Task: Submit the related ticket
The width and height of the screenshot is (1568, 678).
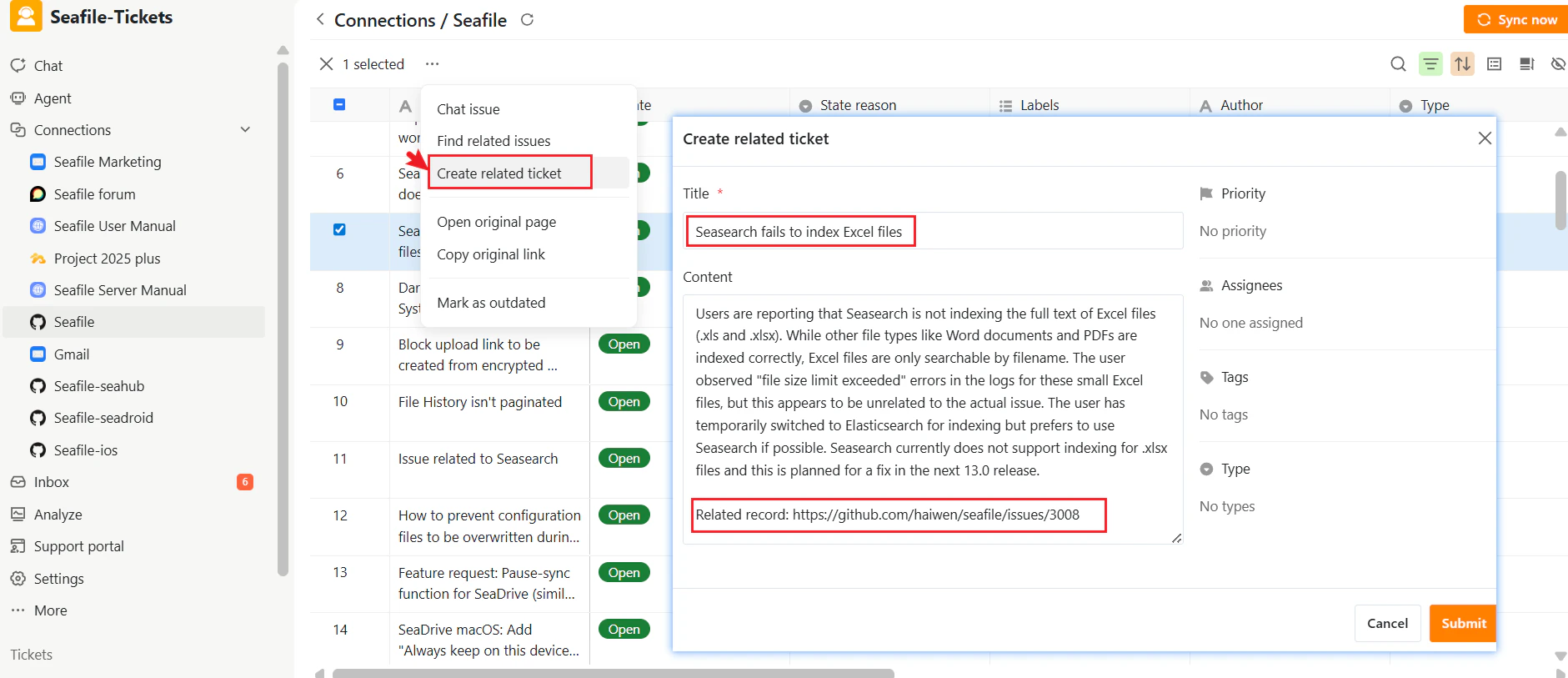Action: pyautogui.click(x=1463, y=624)
